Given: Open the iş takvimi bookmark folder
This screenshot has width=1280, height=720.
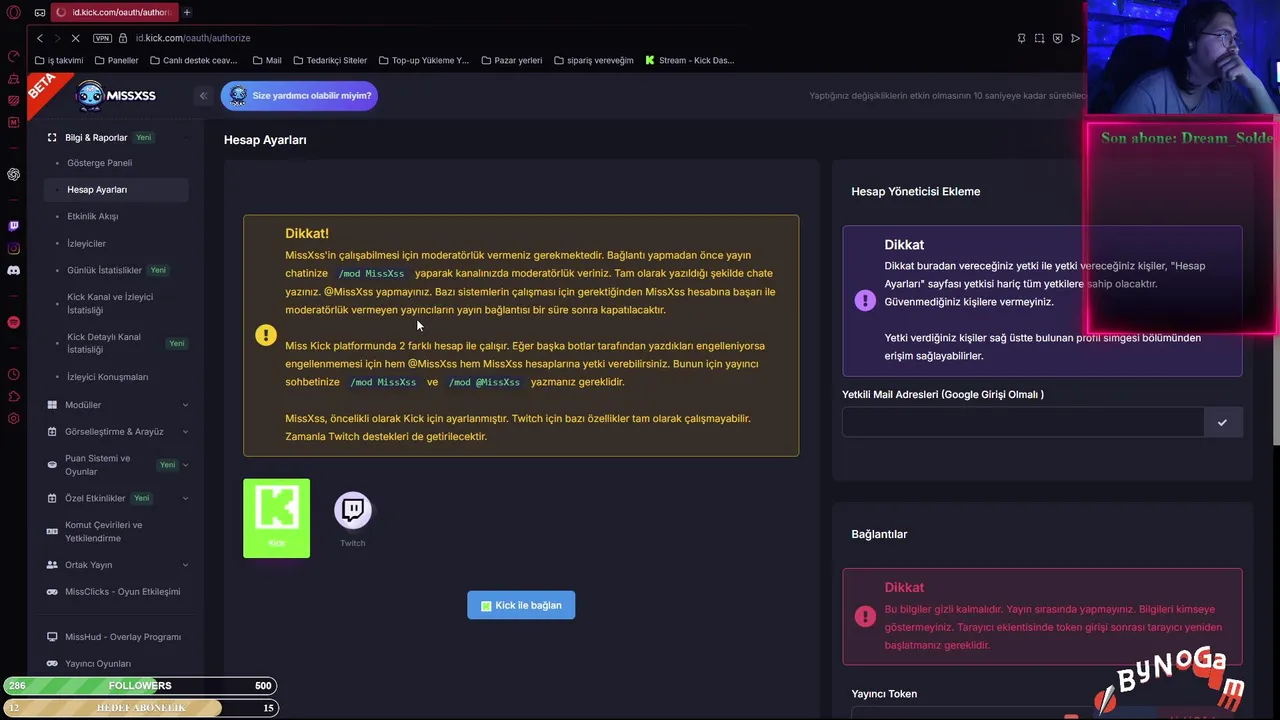Looking at the screenshot, I should pyautogui.click(x=59, y=60).
